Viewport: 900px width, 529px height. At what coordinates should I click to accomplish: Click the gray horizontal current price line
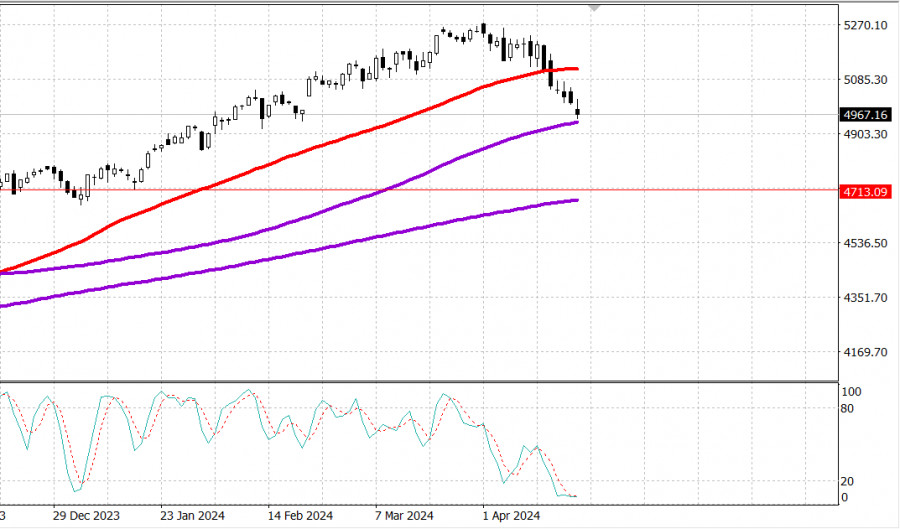[x=419, y=115]
